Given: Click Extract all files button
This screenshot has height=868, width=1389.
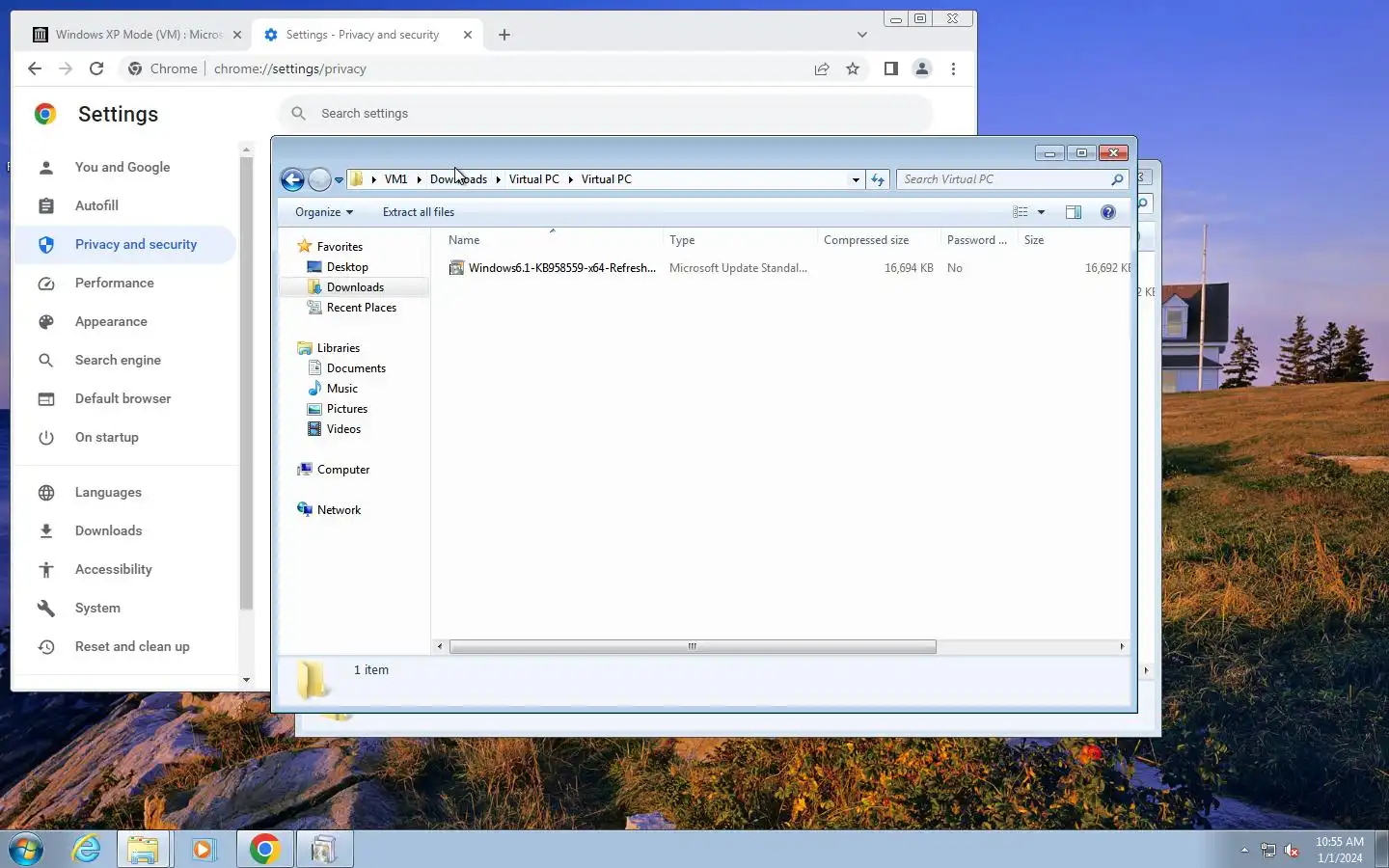Looking at the screenshot, I should coord(419,212).
